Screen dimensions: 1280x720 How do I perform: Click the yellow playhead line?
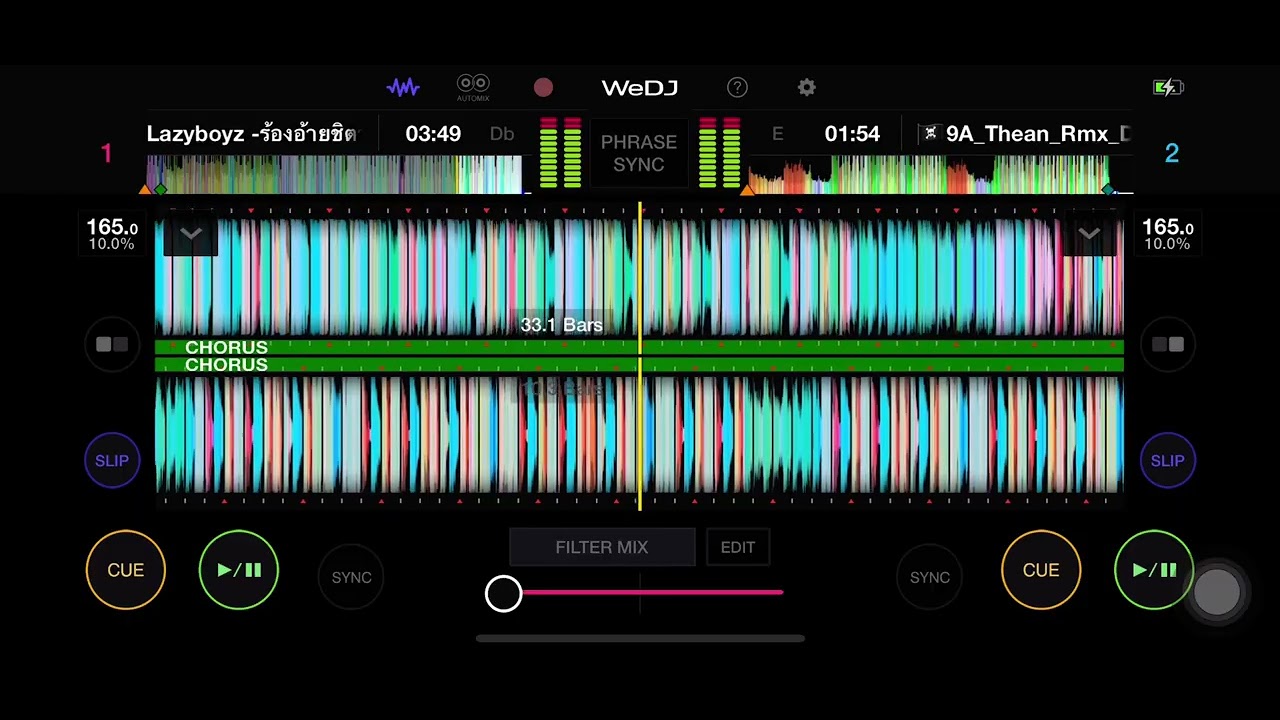[640, 356]
